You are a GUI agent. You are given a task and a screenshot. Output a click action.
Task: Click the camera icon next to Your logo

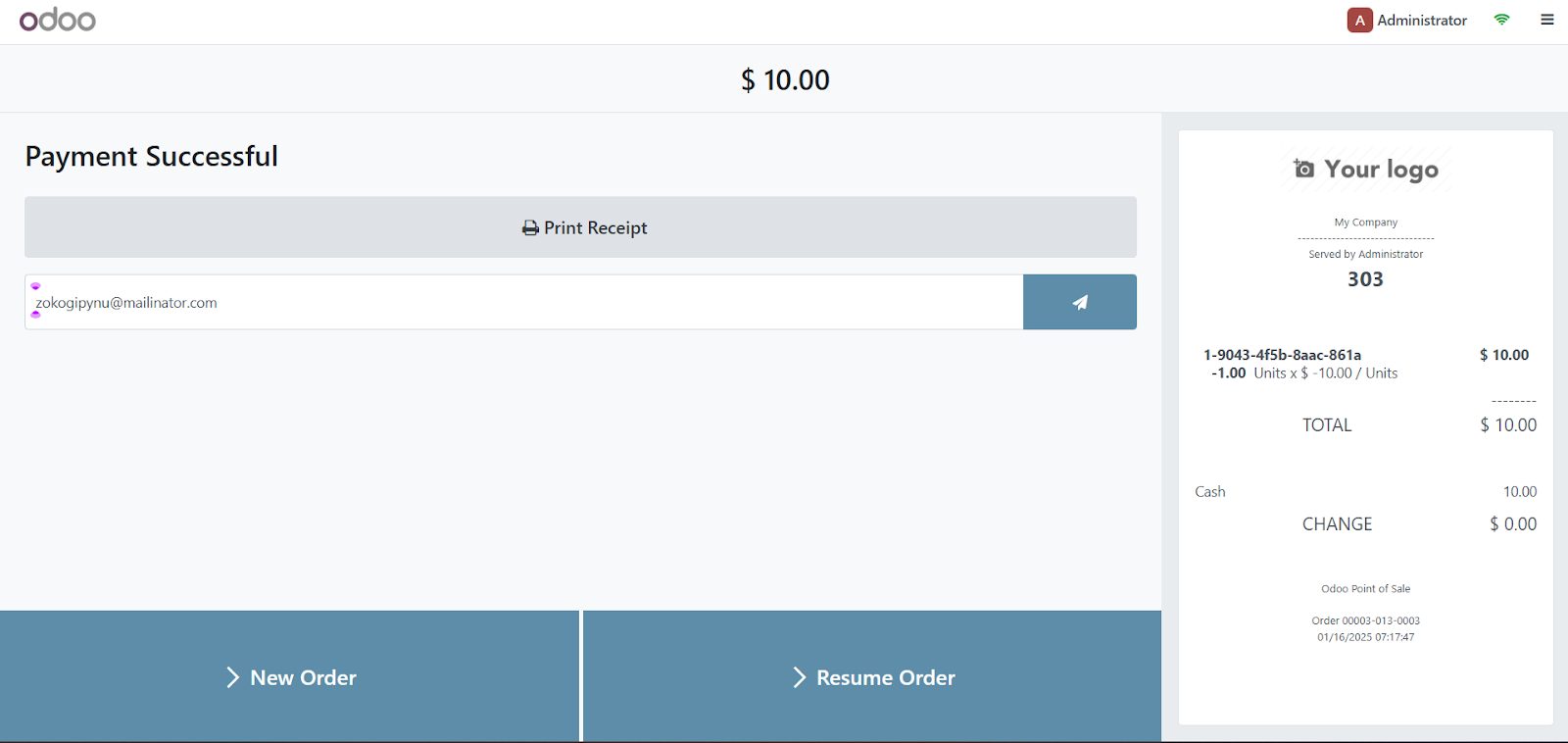click(1302, 168)
